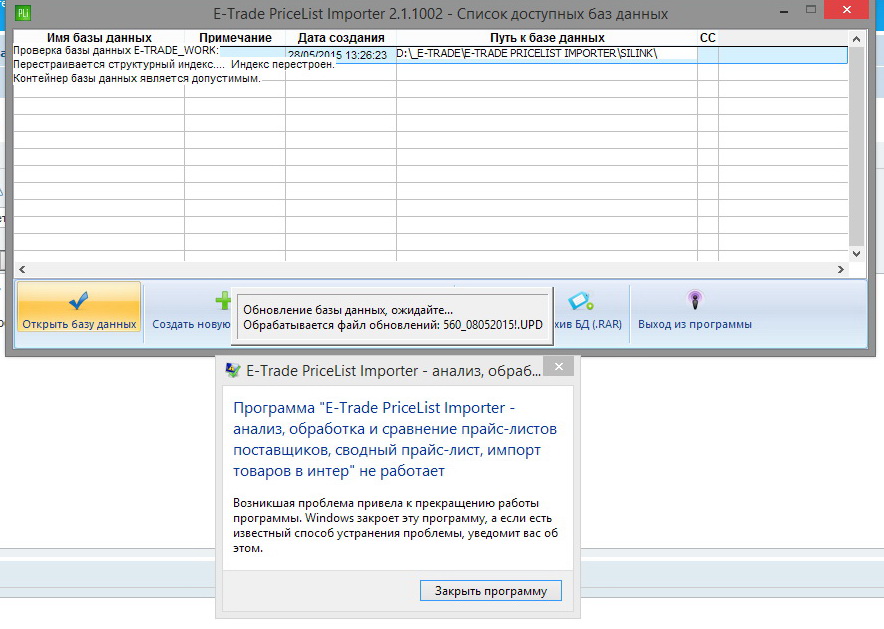The height and width of the screenshot is (629, 884).
Task: Click the purple exit icon above Выход из программы
Action: pyautogui.click(x=695, y=300)
